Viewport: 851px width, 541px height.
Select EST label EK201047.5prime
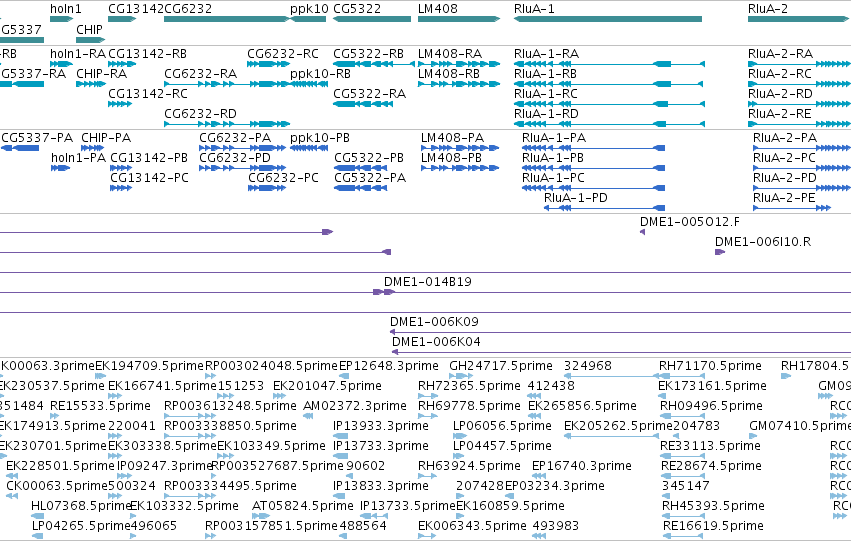coord(327,386)
